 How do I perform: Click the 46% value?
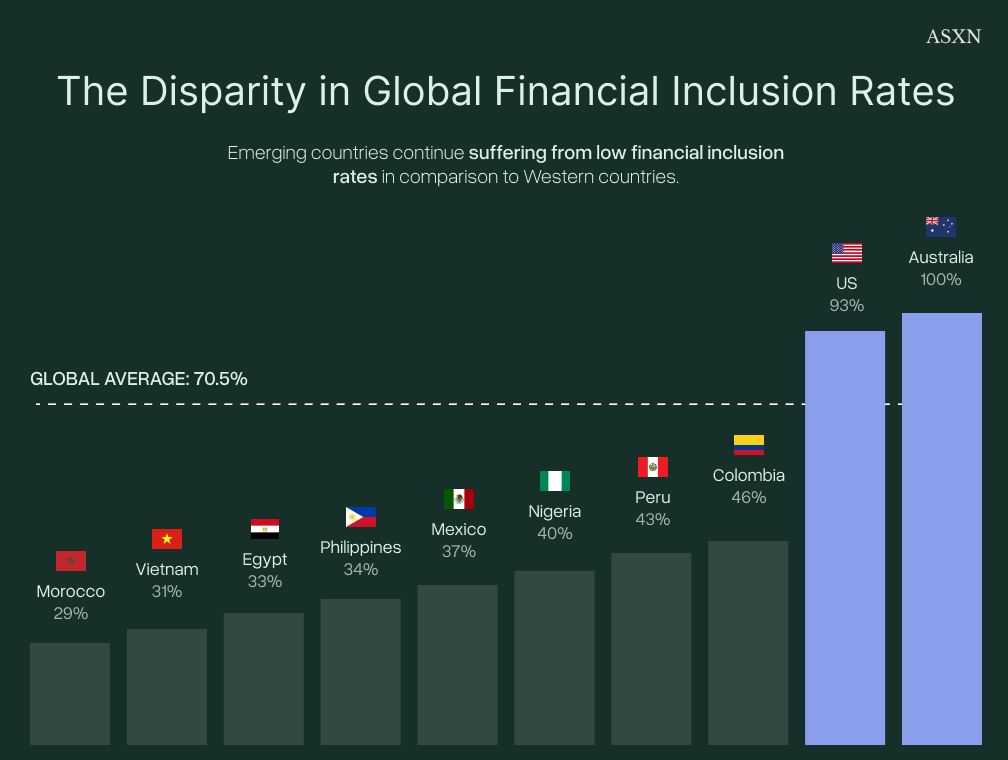pos(749,498)
